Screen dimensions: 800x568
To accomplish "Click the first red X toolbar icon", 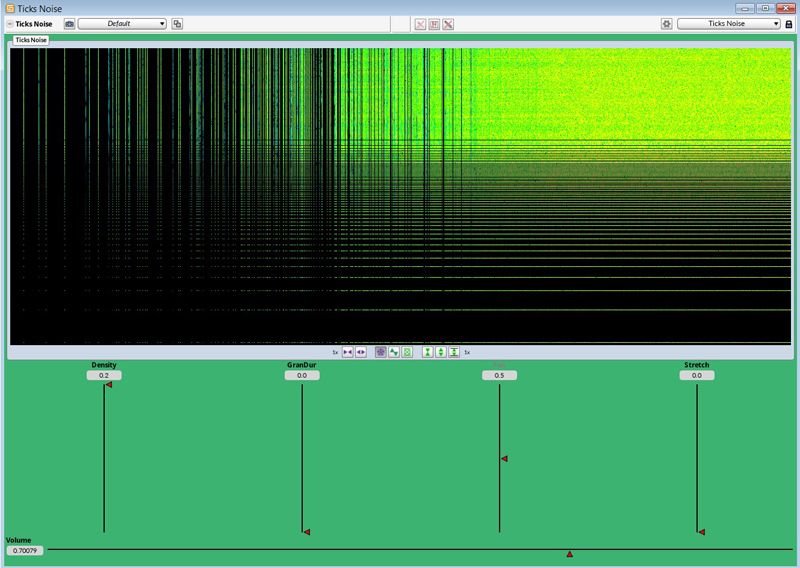I will 420,24.
